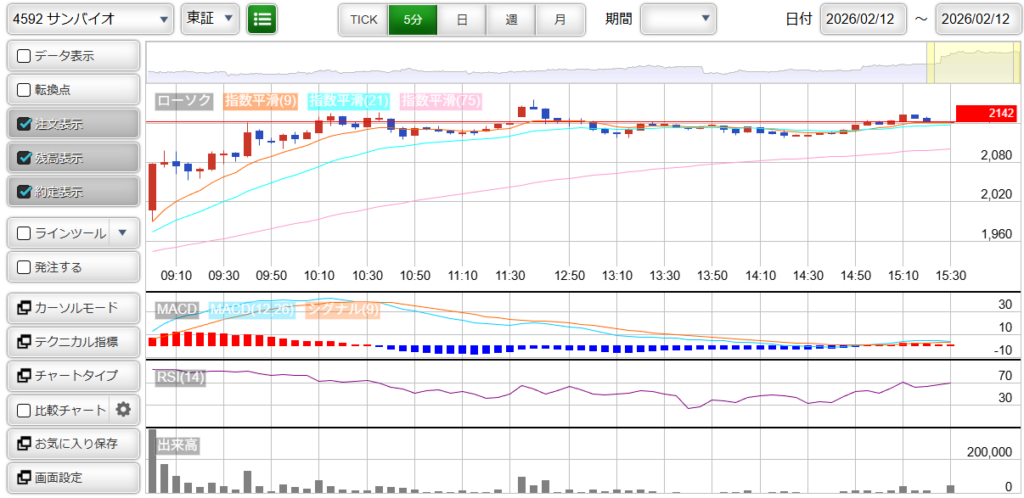Switch to the TICK chart tab

(363, 19)
